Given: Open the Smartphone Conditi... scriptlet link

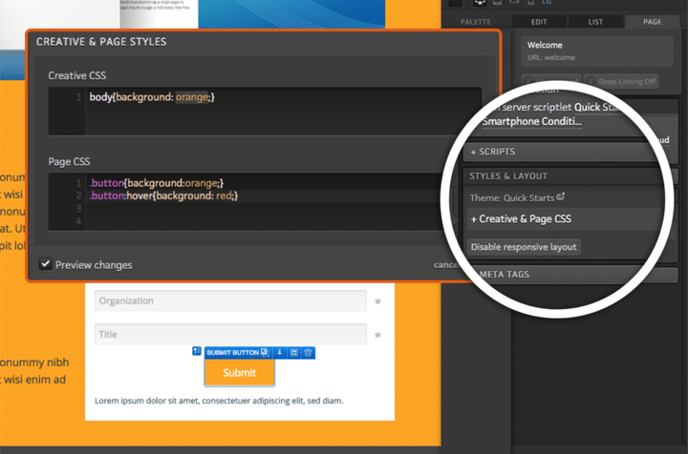Looking at the screenshot, I should pos(532,122).
